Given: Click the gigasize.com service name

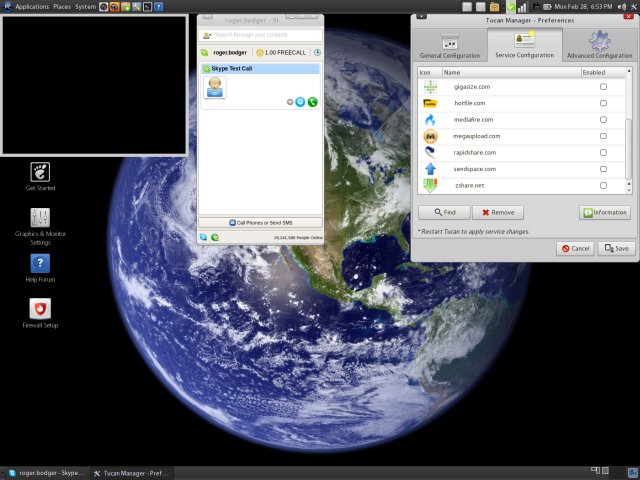Looking at the screenshot, I should [x=472, y=87].
